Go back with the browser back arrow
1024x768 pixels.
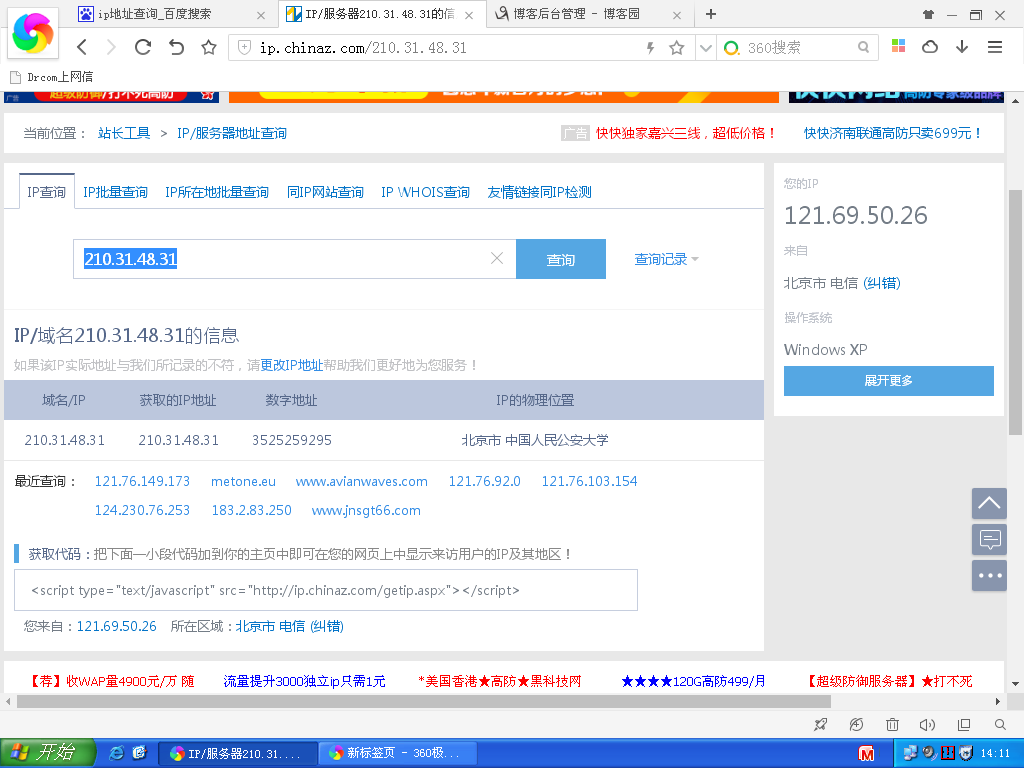point(82,47)
